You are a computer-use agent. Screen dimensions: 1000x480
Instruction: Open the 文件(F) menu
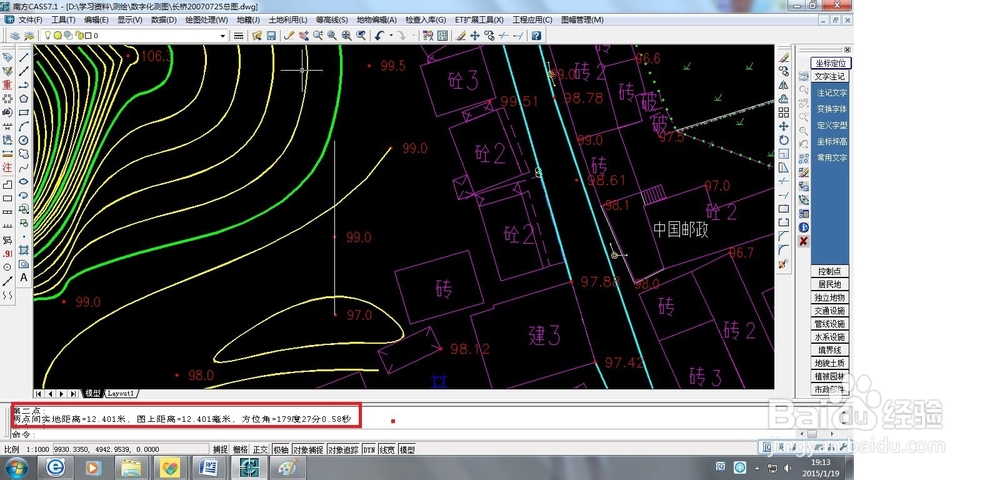(31, 20)
